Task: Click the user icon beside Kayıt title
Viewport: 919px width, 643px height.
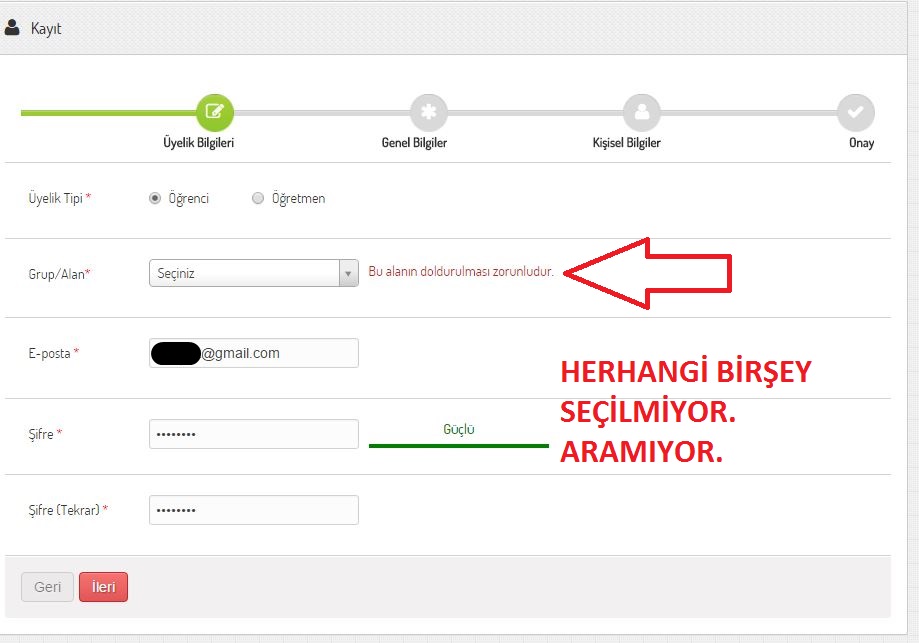Action: tap(12, 28)
